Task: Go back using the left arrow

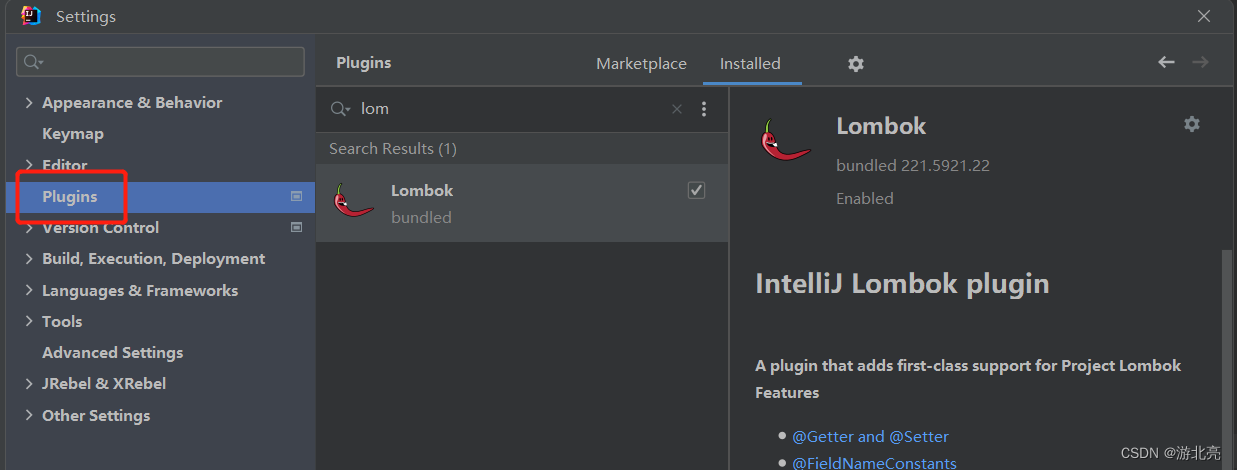Action: click(1166, 62)
